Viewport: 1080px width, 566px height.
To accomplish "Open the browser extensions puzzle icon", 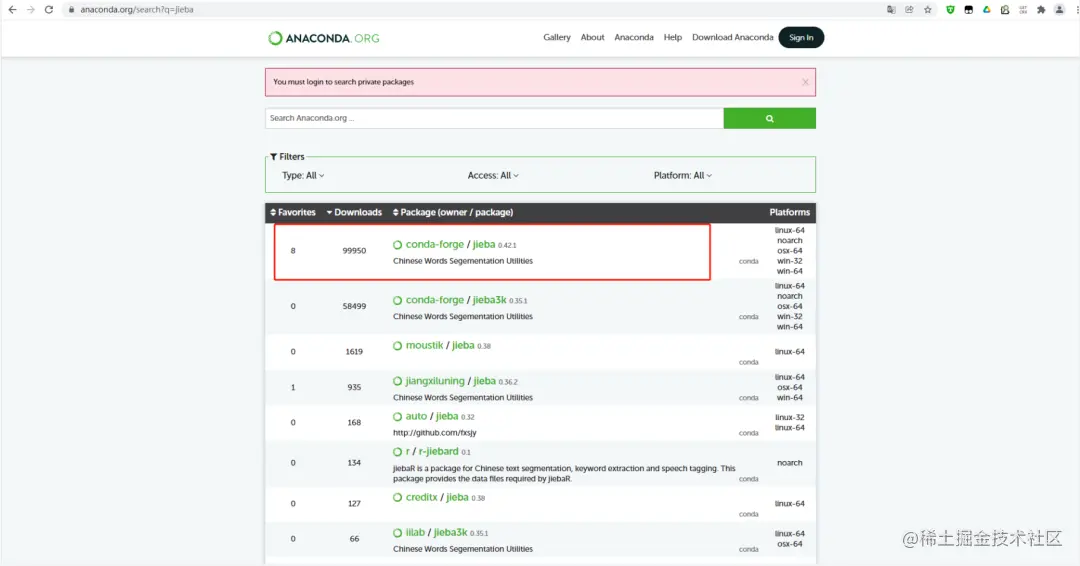I will [1041, 10].
